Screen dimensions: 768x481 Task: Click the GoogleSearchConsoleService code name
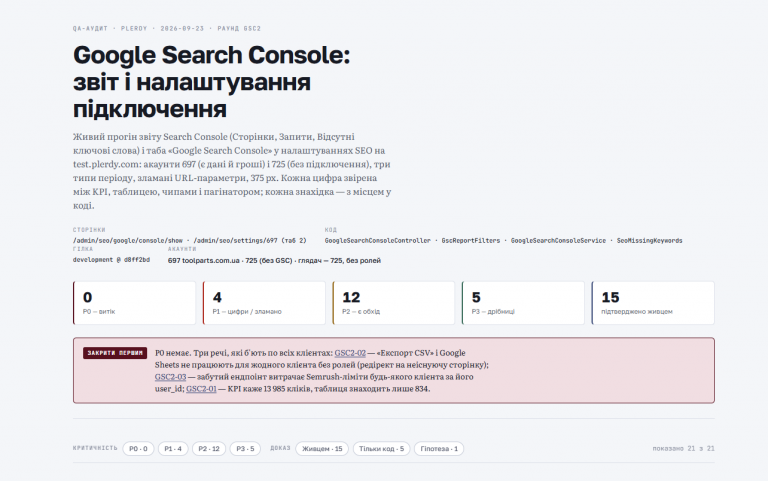(x=558, y=240)
